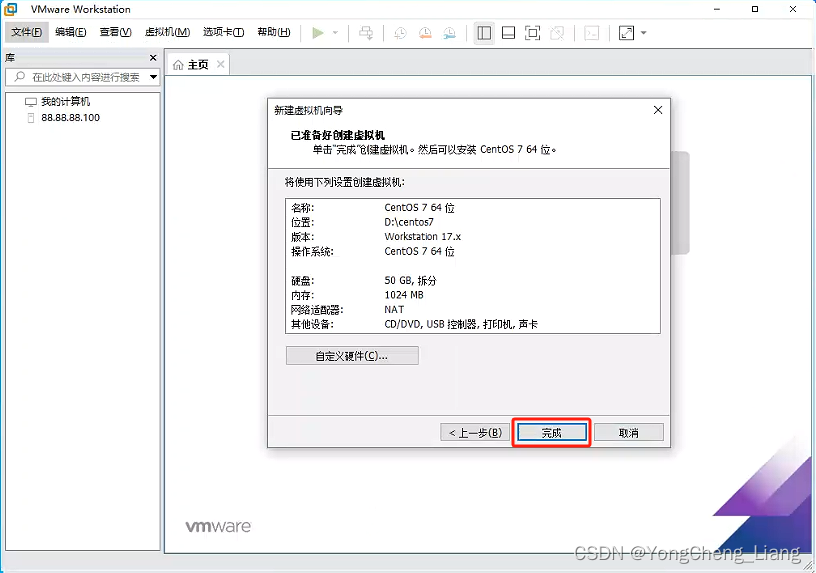Open the power options dropdown arrow
Screen dimensions: 816x573
(x=335, y=33)
